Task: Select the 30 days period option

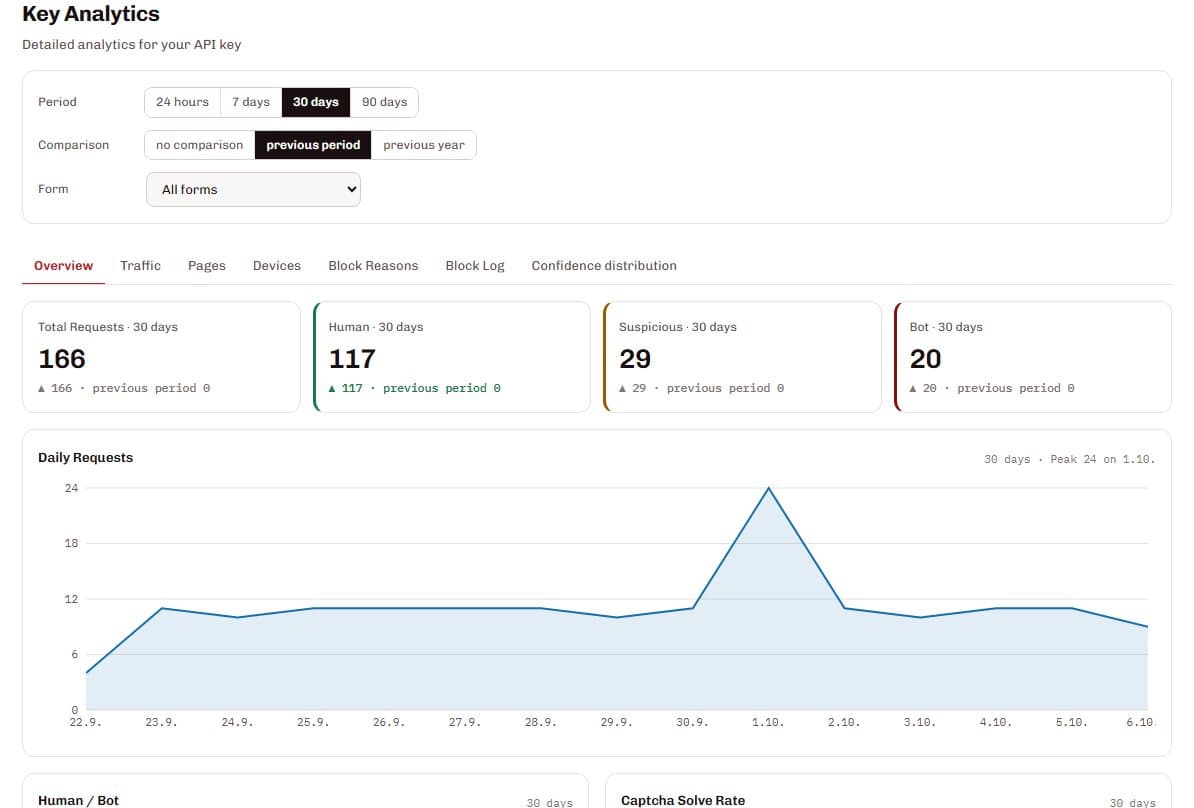Action: 316,102
